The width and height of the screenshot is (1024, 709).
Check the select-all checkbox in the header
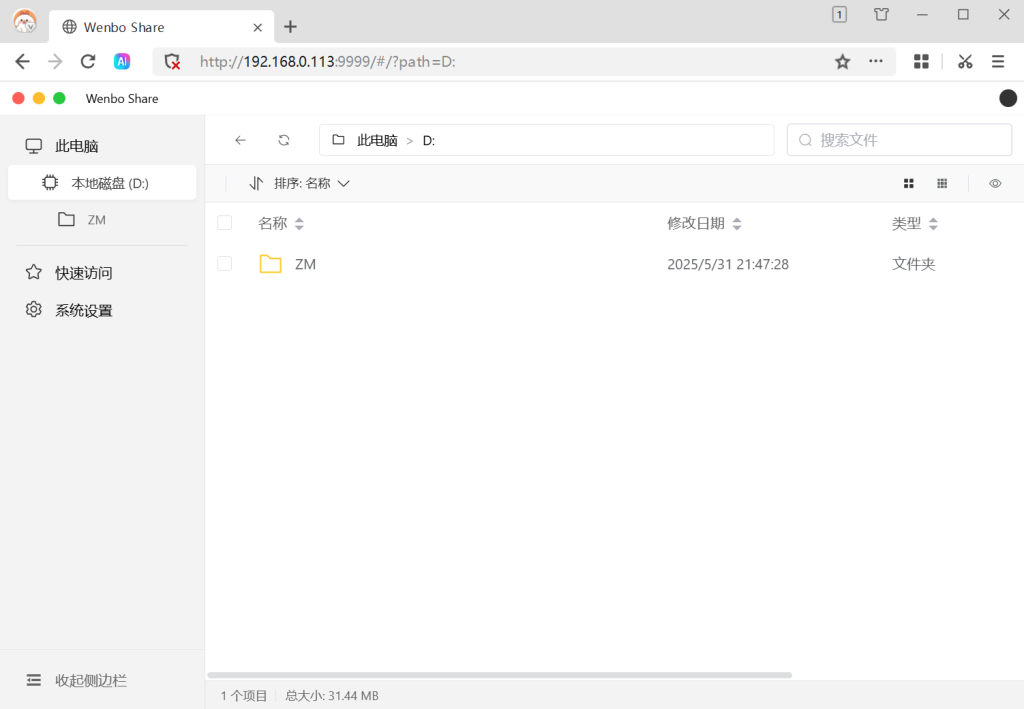224,222
